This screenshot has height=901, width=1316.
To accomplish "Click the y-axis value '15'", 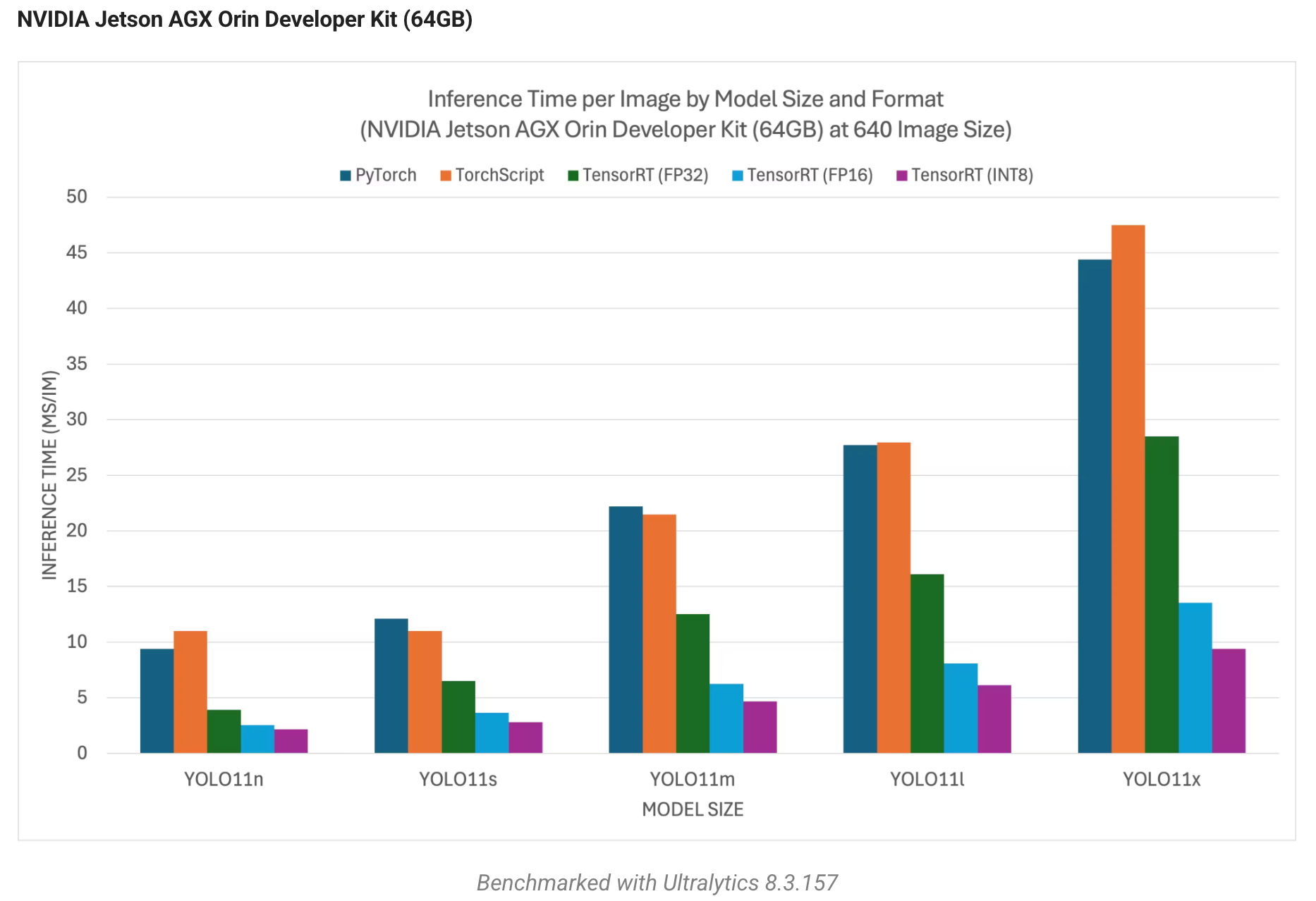I will 77,586.
